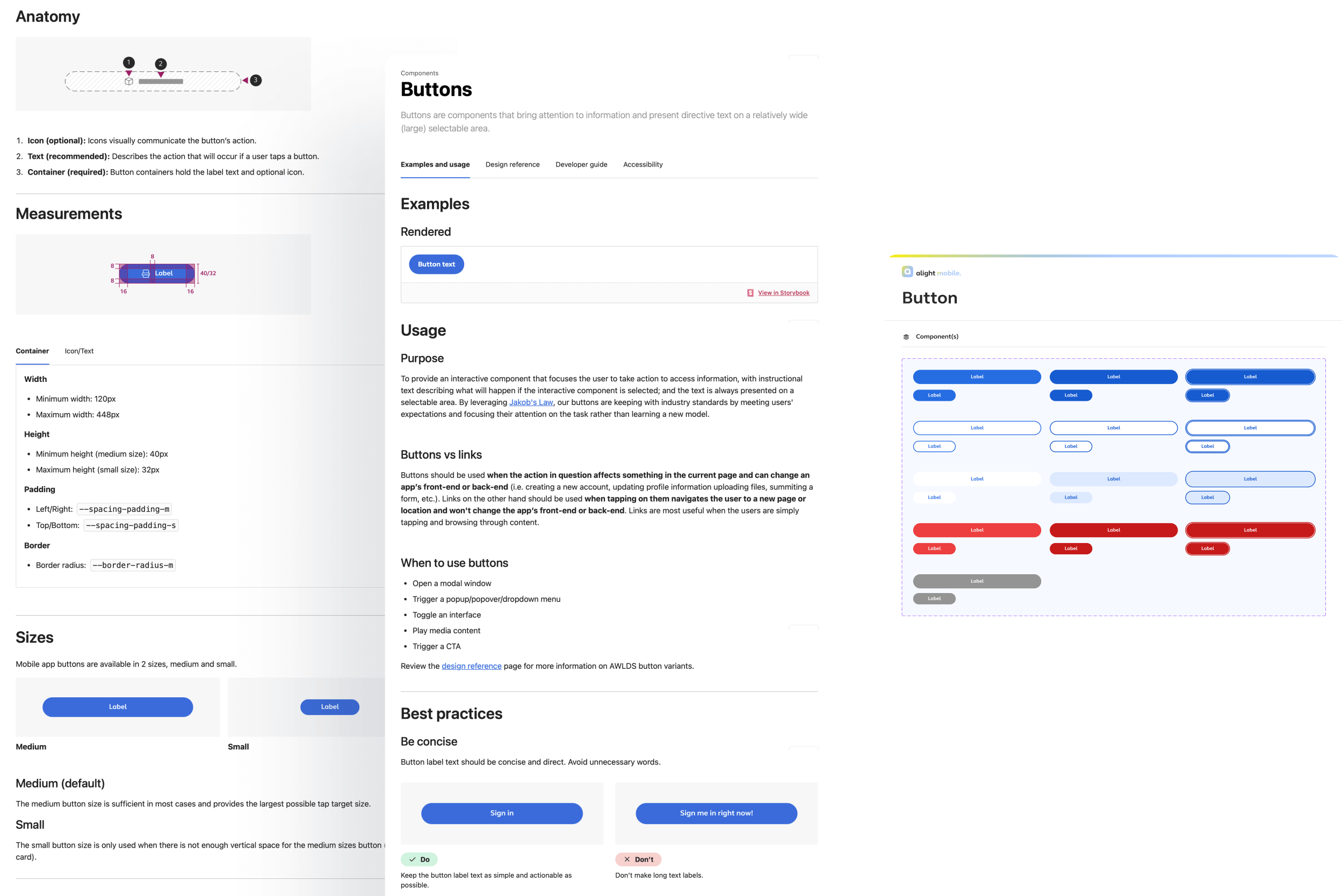
Task: Open the Developer guide tab
Action: pos(581,164)
